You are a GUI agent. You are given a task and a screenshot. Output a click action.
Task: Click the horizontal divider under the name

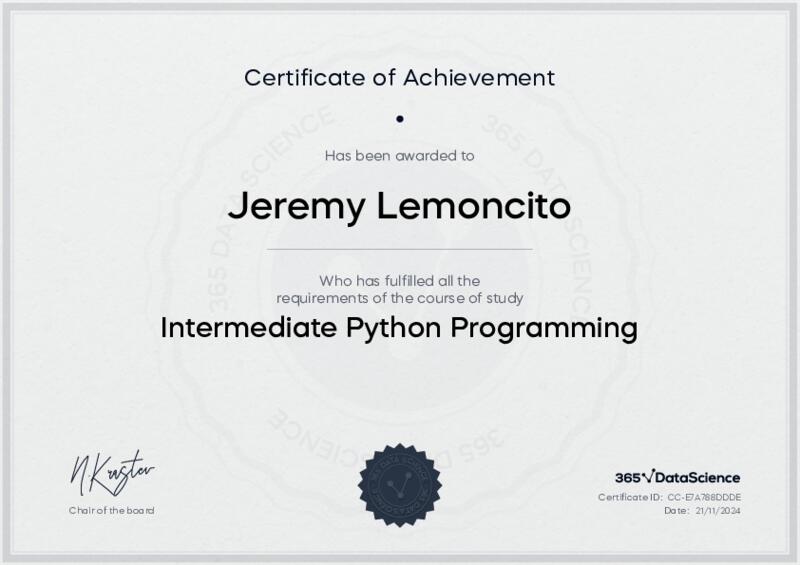[x=400, y=248]
